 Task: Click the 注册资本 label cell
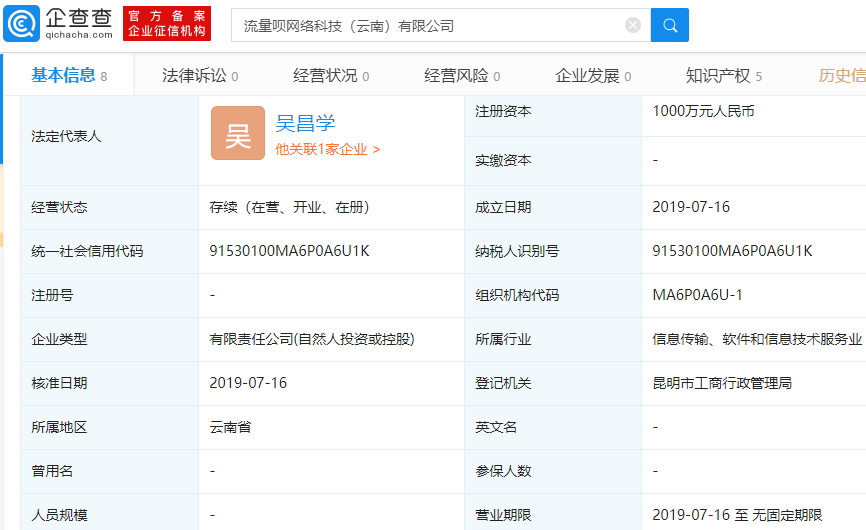(x=553, y=116)
